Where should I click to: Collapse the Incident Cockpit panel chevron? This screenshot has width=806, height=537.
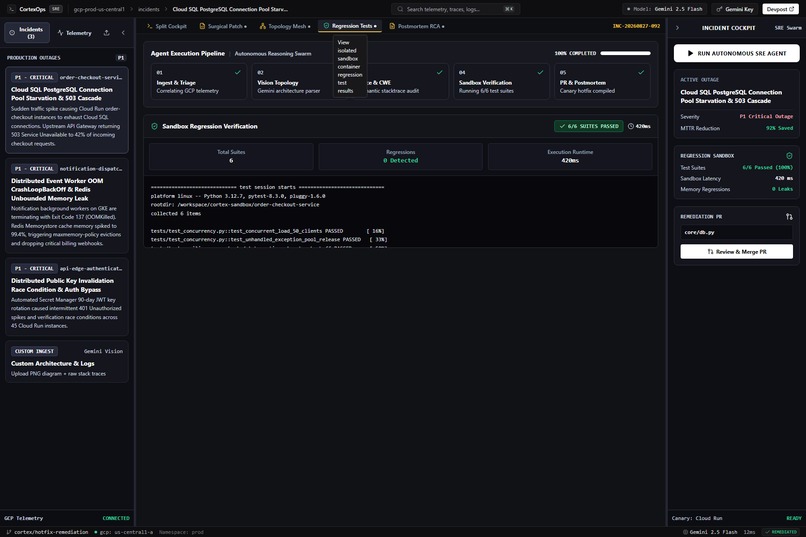pos(677,28)
